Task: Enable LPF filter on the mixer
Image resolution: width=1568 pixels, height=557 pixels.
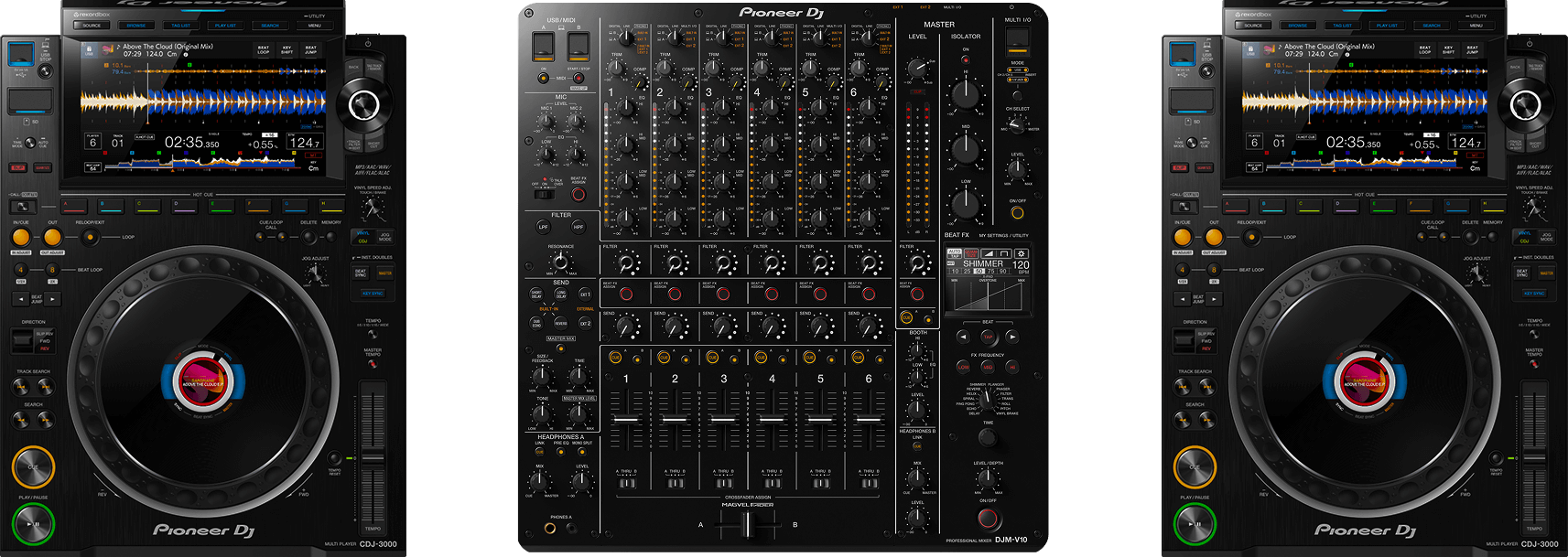Action: click(x=544, y=227)
